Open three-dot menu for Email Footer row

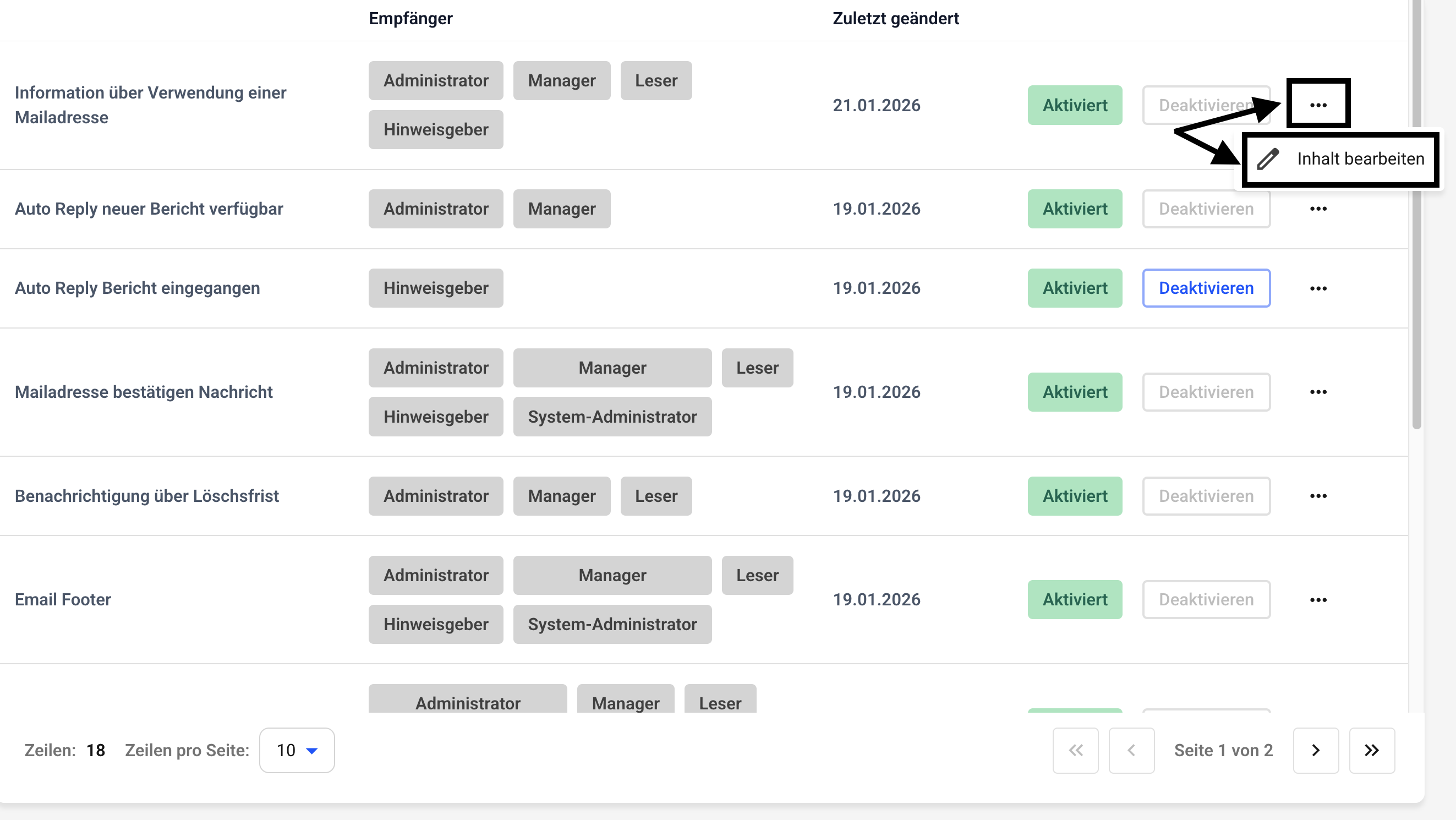[1318, 600]
